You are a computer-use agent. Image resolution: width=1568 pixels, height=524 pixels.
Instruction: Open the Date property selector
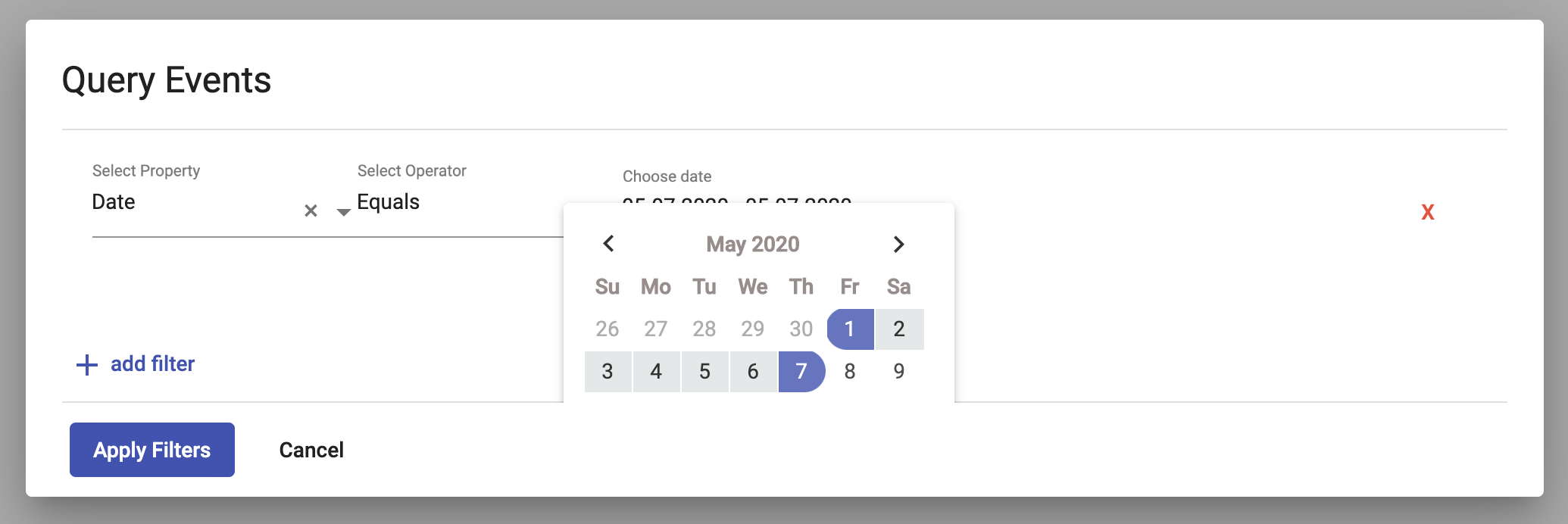click(114, 201)
